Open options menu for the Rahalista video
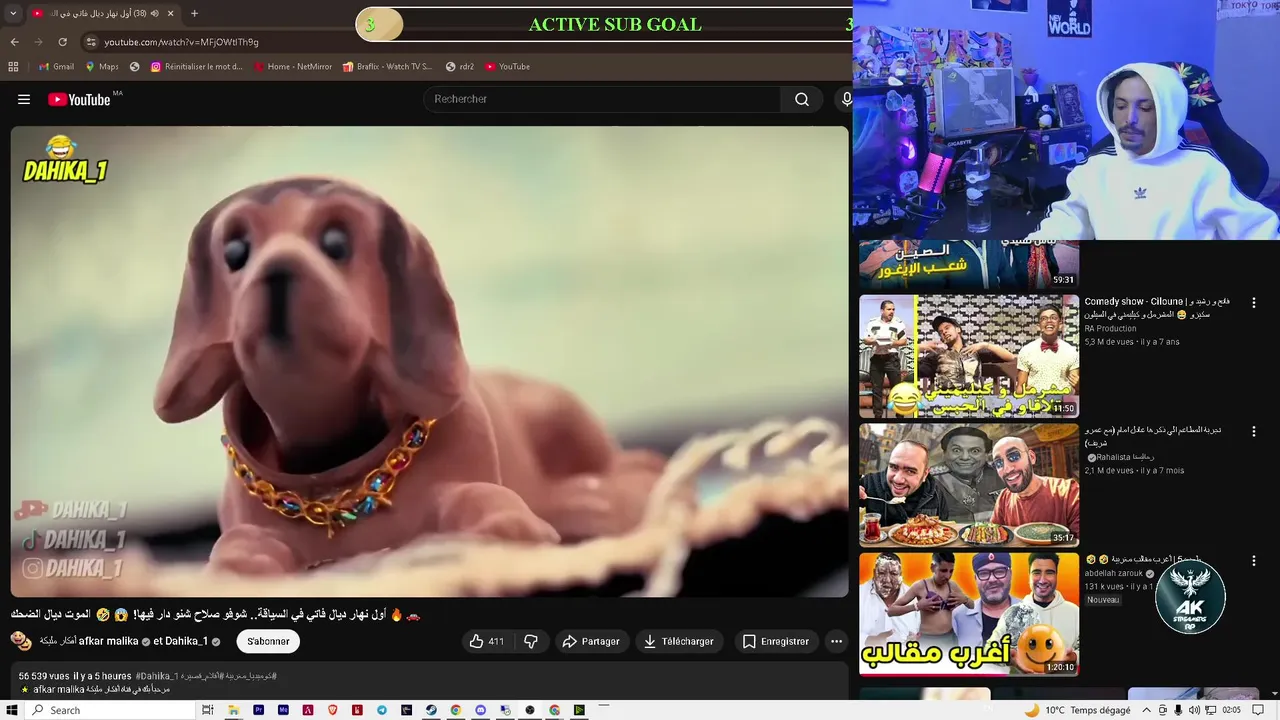The height and width of the screenshot is (720, 1280). pos(1253,431)
